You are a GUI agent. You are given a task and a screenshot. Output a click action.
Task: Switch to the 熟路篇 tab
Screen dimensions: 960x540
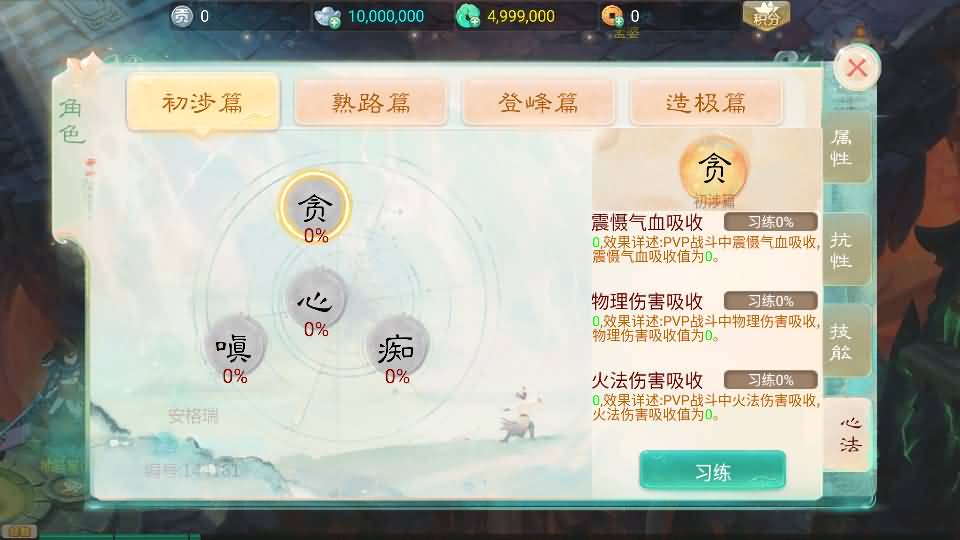371,102
